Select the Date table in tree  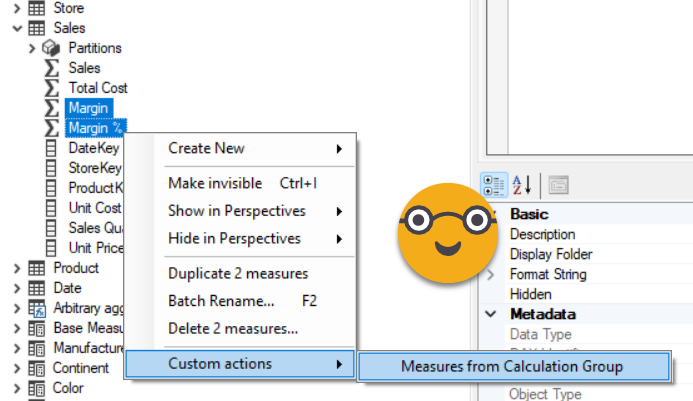pos(67,288)
